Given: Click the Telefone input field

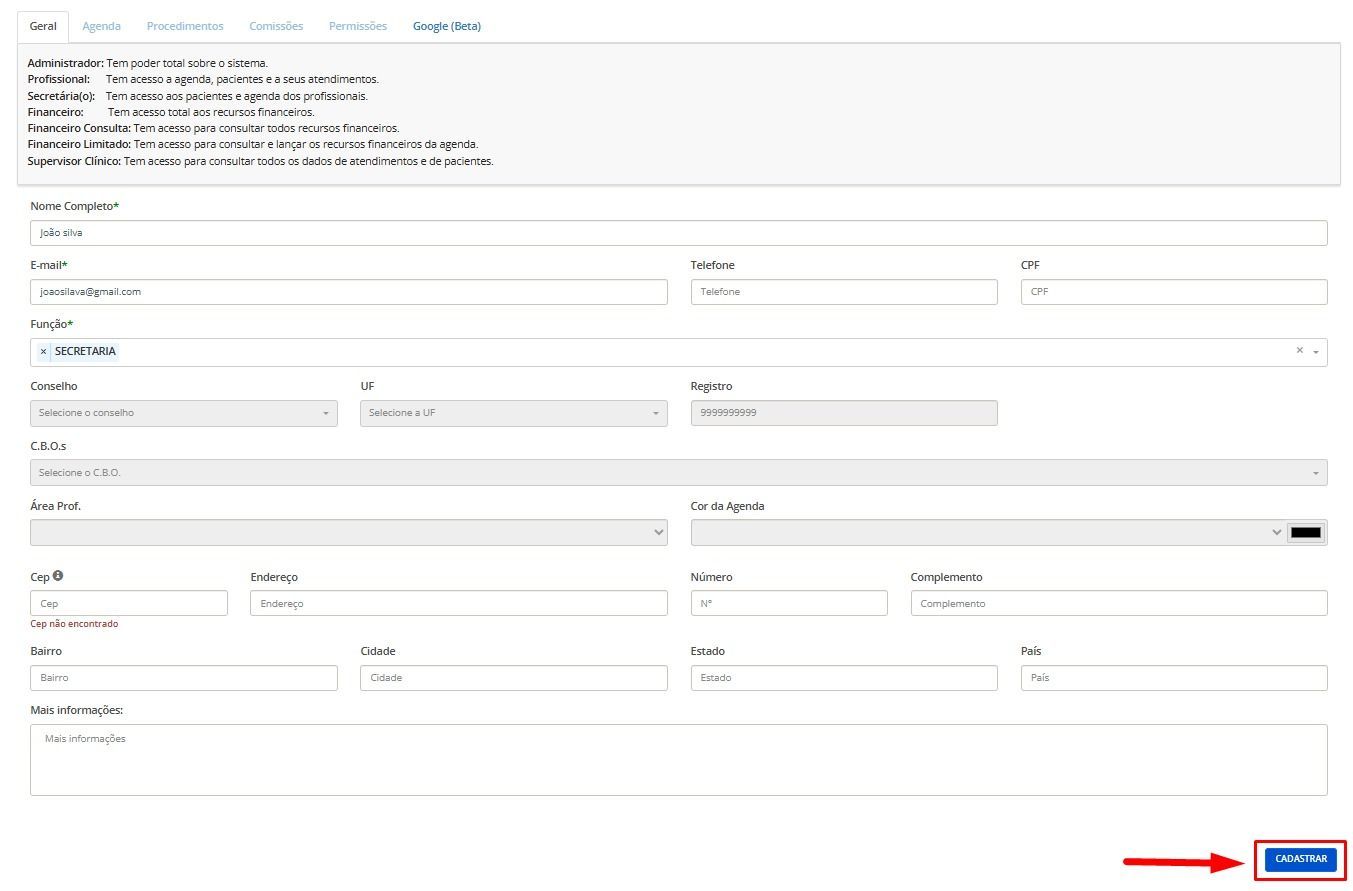Looking at the screenshot, I should coord(844,292).
